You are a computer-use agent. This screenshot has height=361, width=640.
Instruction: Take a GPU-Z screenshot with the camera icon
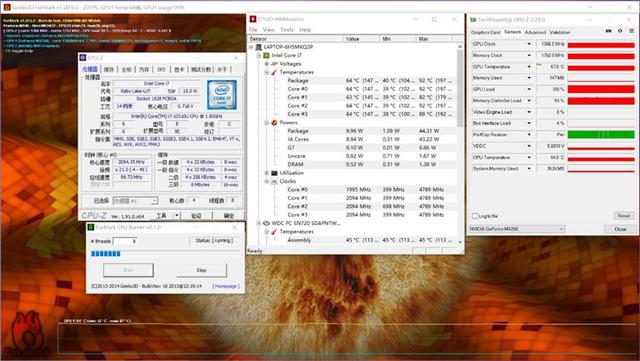(x=609, y=31)
